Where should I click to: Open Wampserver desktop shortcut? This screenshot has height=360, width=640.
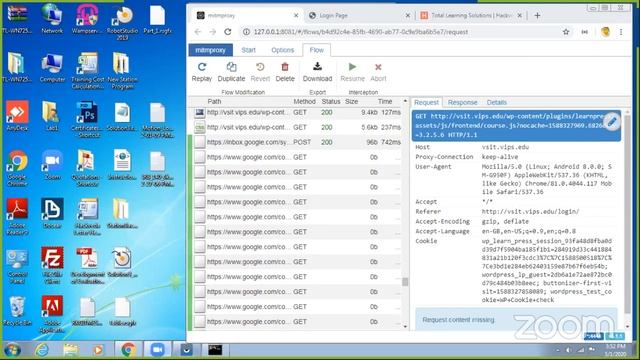click(x=87, y=19)
